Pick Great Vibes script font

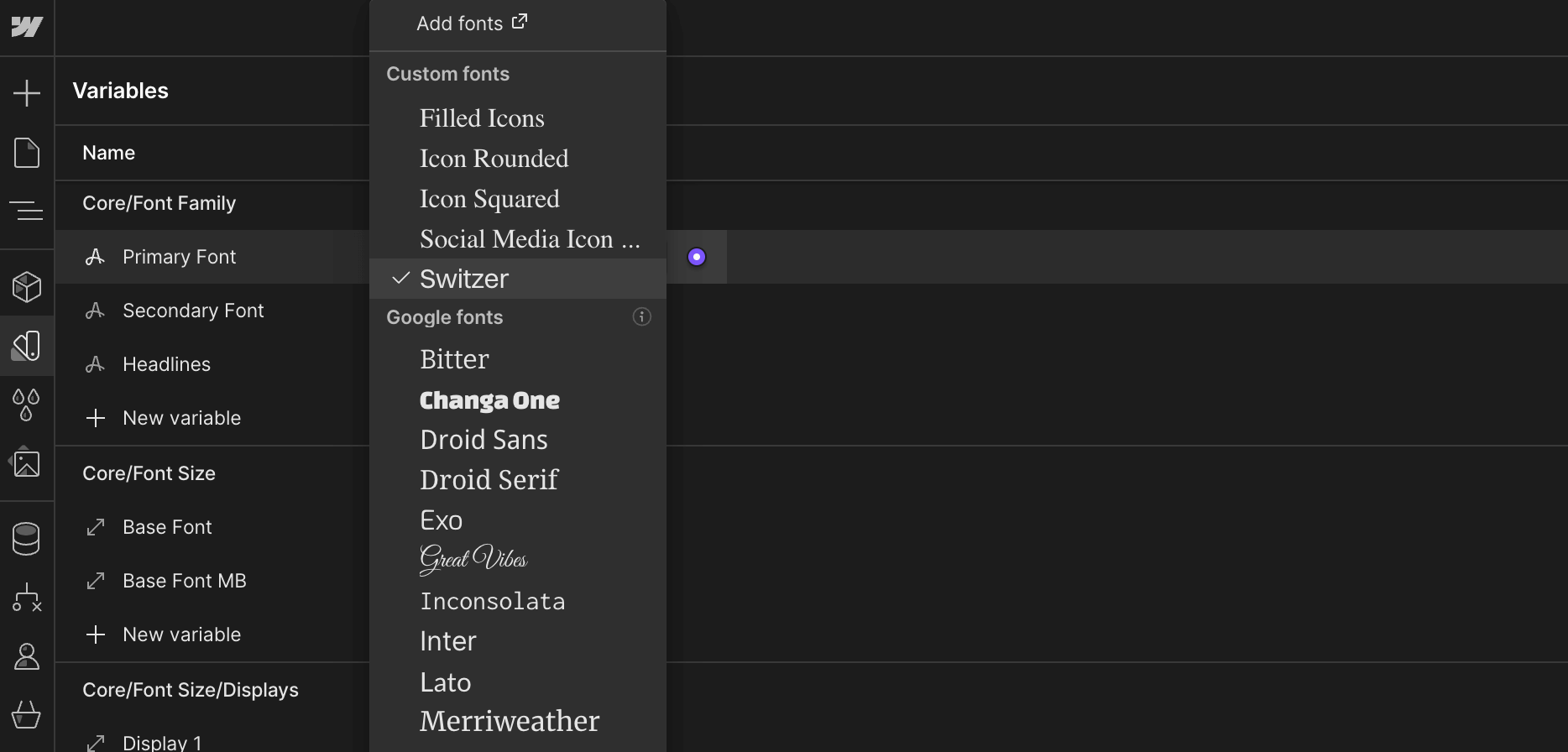click(518, 561)
